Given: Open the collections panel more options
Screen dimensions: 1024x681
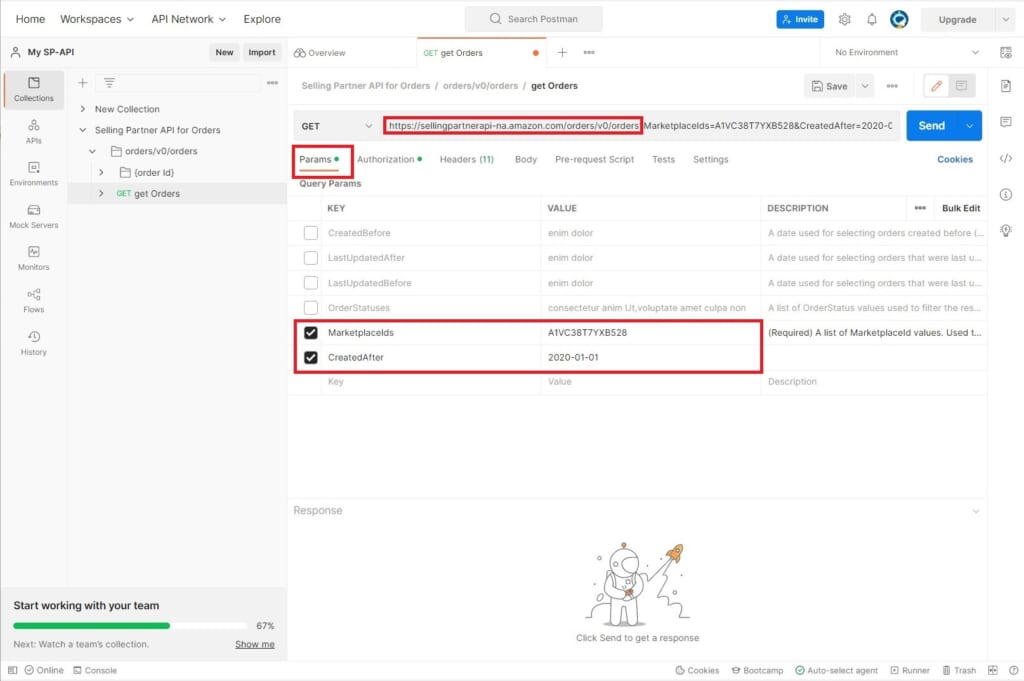Looking at the screenshot, I should [272, 83].
